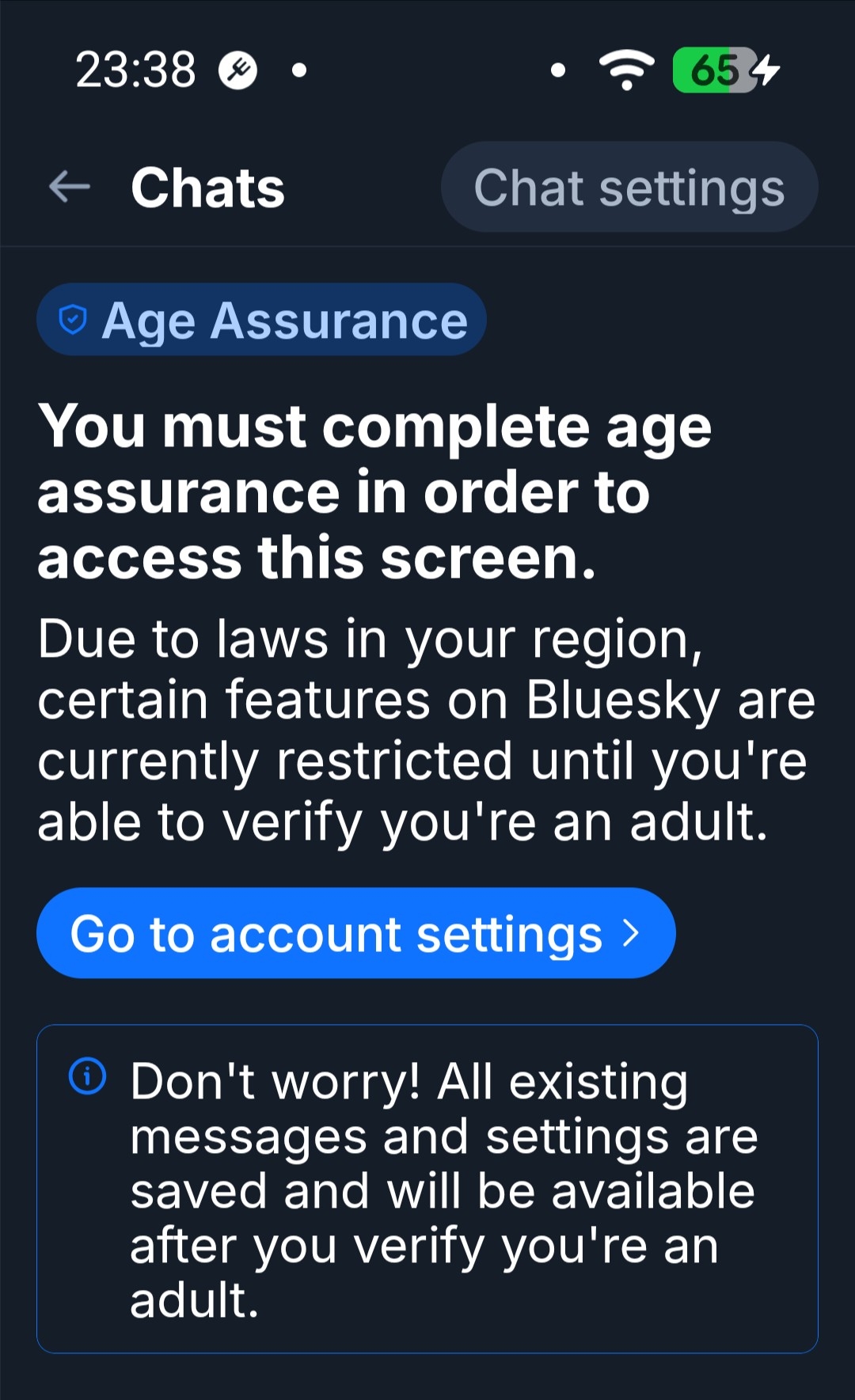Tap the chevron on Go to account settings
Viewport: 855px width, 1400px height.
[x=631, y=933]
